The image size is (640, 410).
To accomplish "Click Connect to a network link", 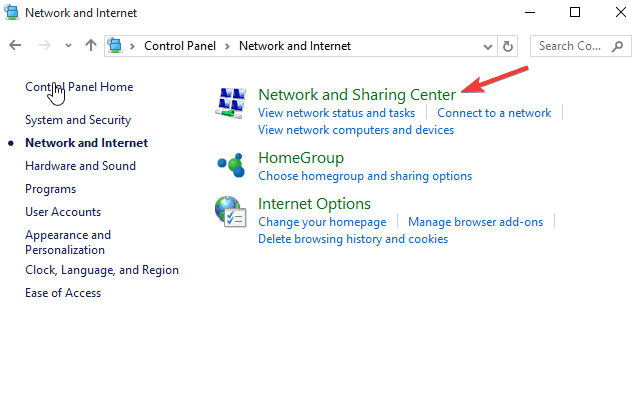I will click(x=494, y=113).
